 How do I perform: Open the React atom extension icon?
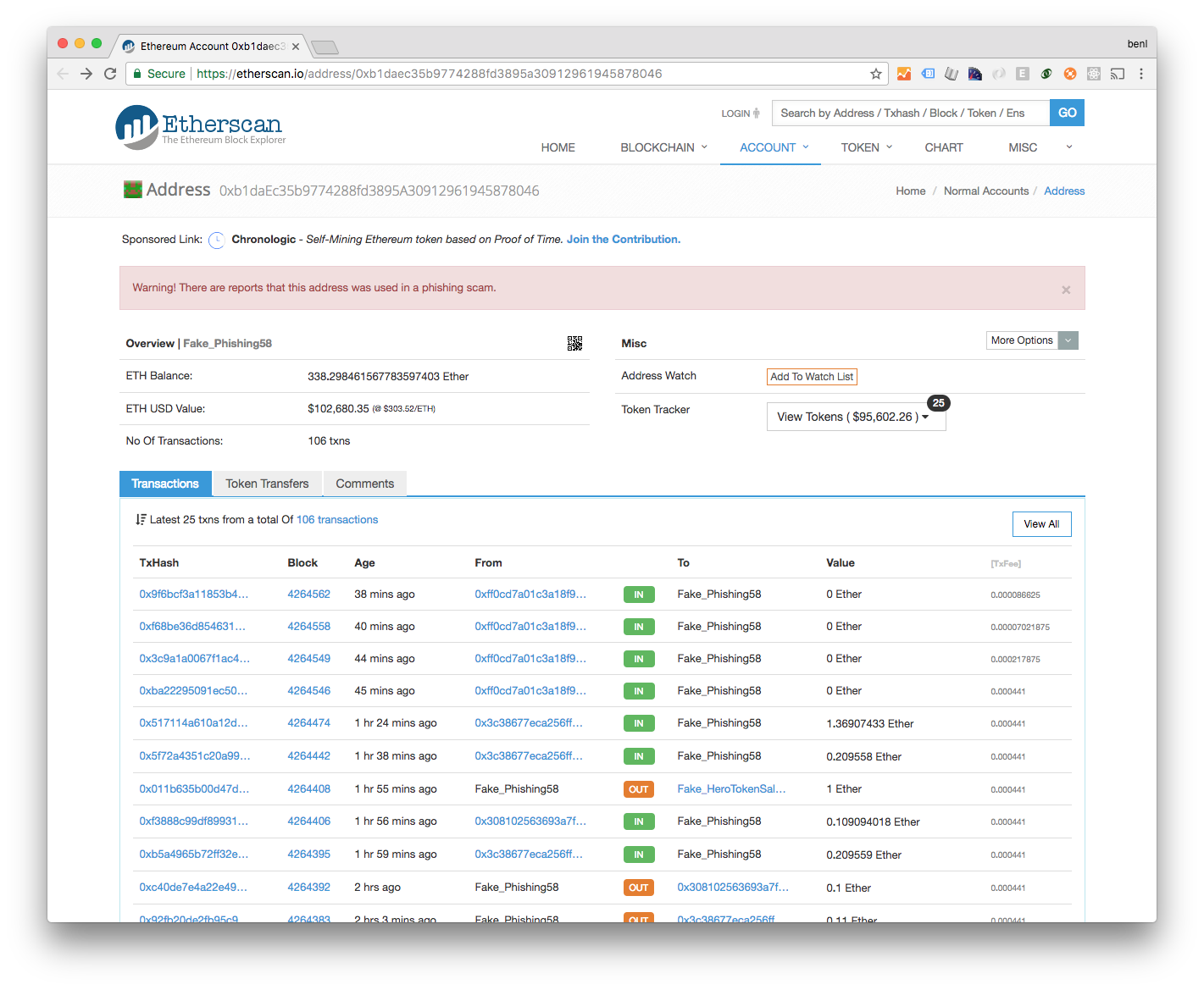[1094, 74]
